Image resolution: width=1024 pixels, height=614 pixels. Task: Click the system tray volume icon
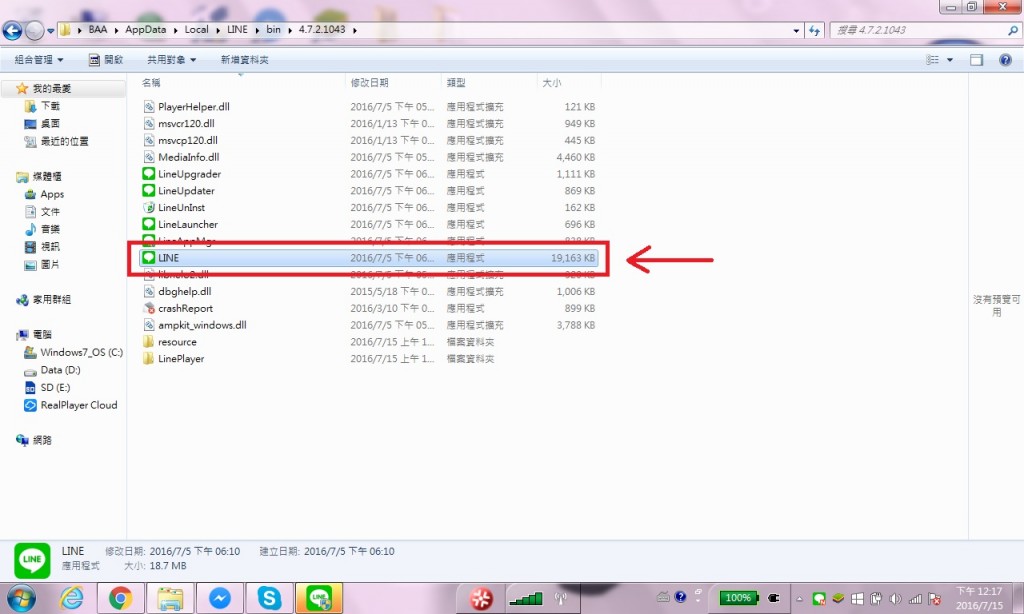[895, 598]
